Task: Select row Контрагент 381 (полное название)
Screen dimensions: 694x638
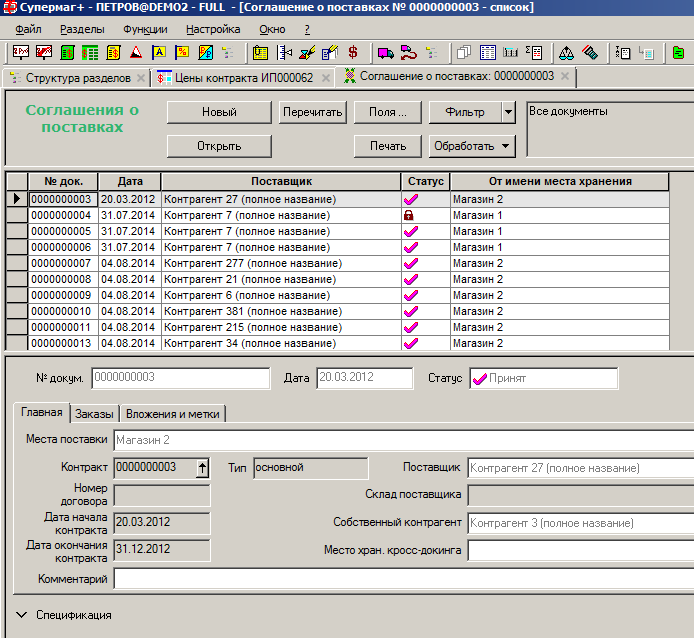Action: [x=337, y=312]
